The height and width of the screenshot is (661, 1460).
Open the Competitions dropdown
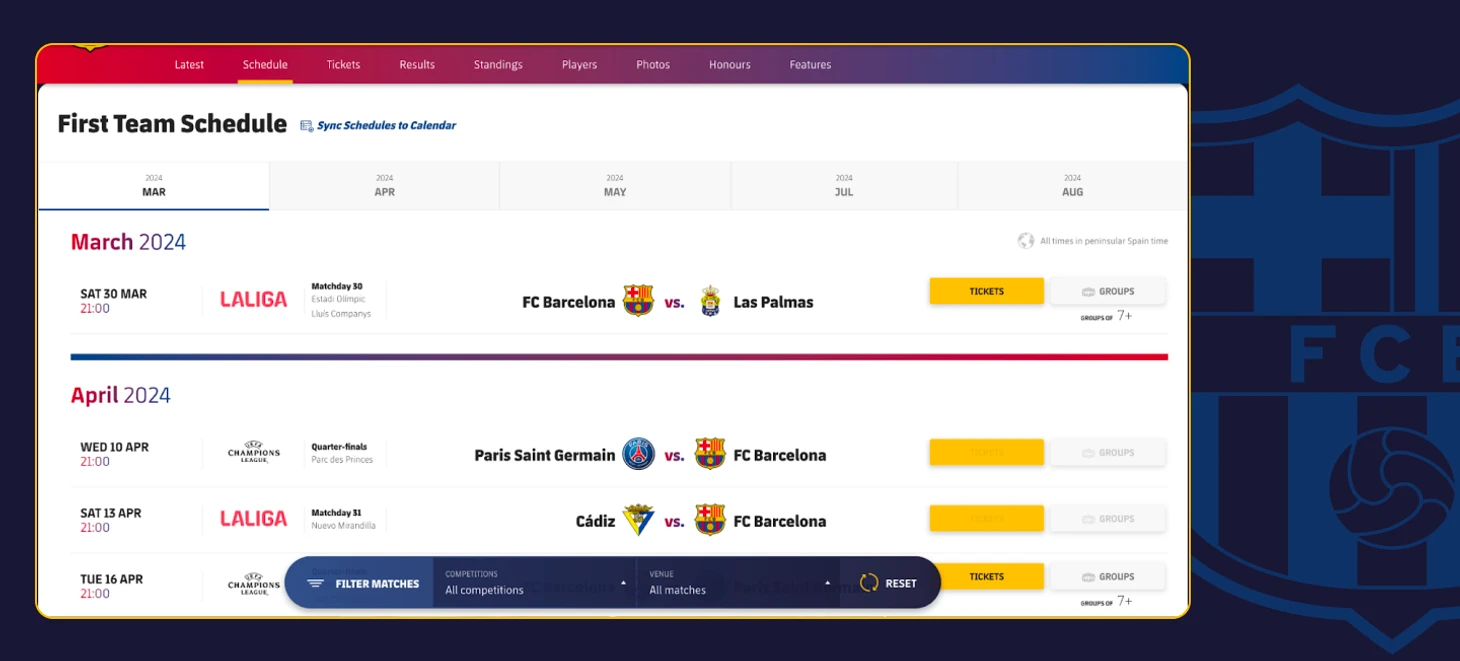tap(535, 583)
